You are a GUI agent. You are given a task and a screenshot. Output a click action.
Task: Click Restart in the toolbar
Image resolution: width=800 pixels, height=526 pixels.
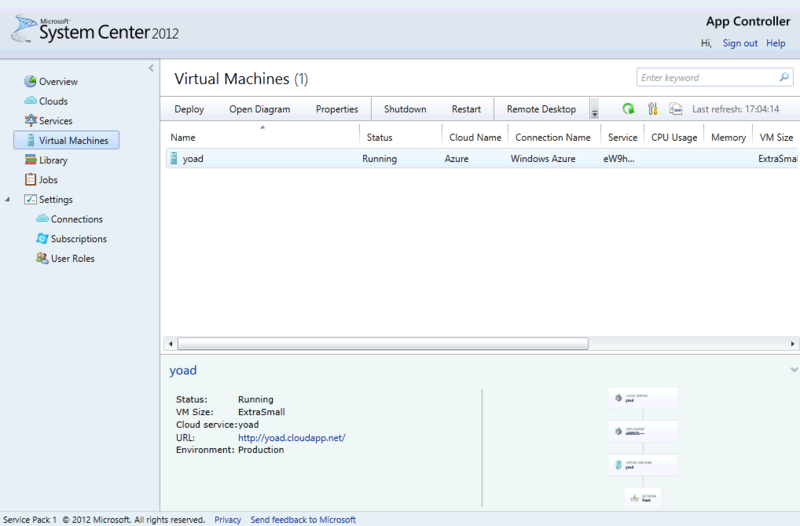pos(466,109)
